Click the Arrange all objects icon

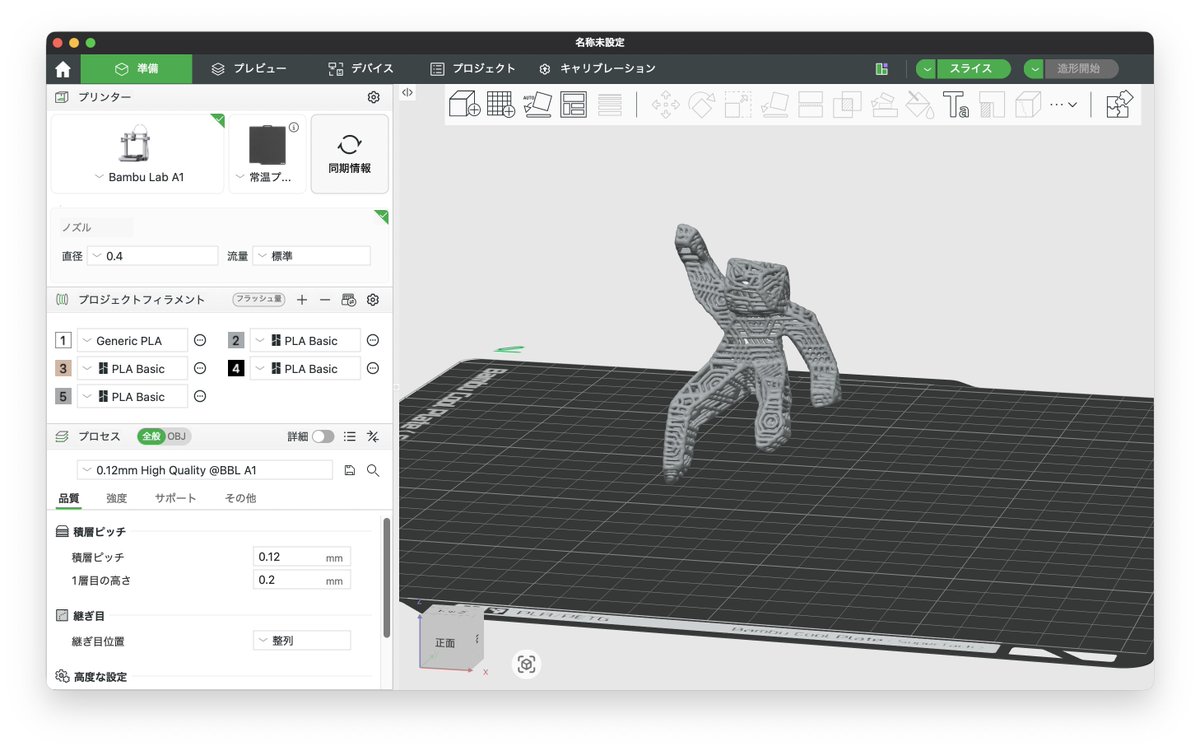(574, 104)
